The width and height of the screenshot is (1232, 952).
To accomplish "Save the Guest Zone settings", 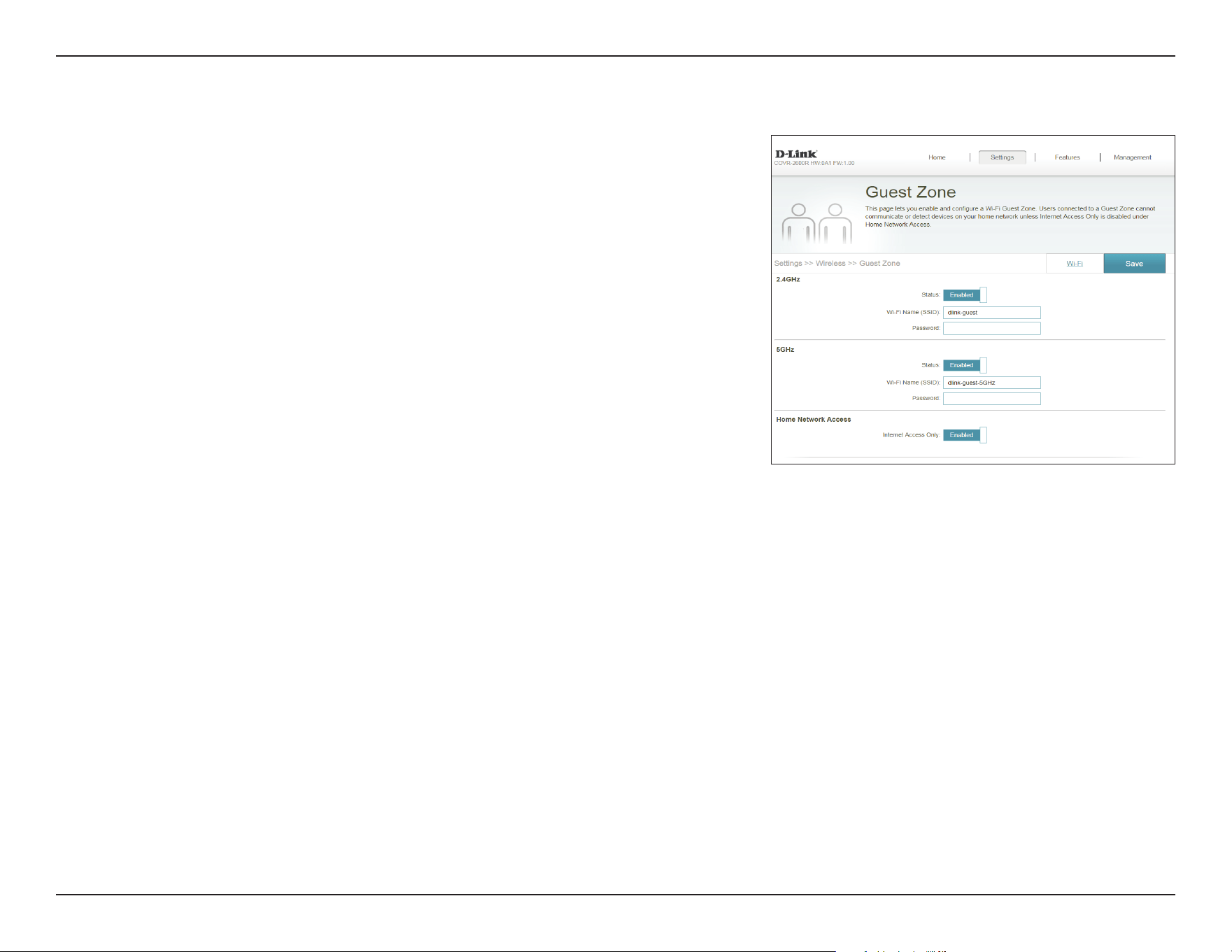I will (x=1134, y=264).
